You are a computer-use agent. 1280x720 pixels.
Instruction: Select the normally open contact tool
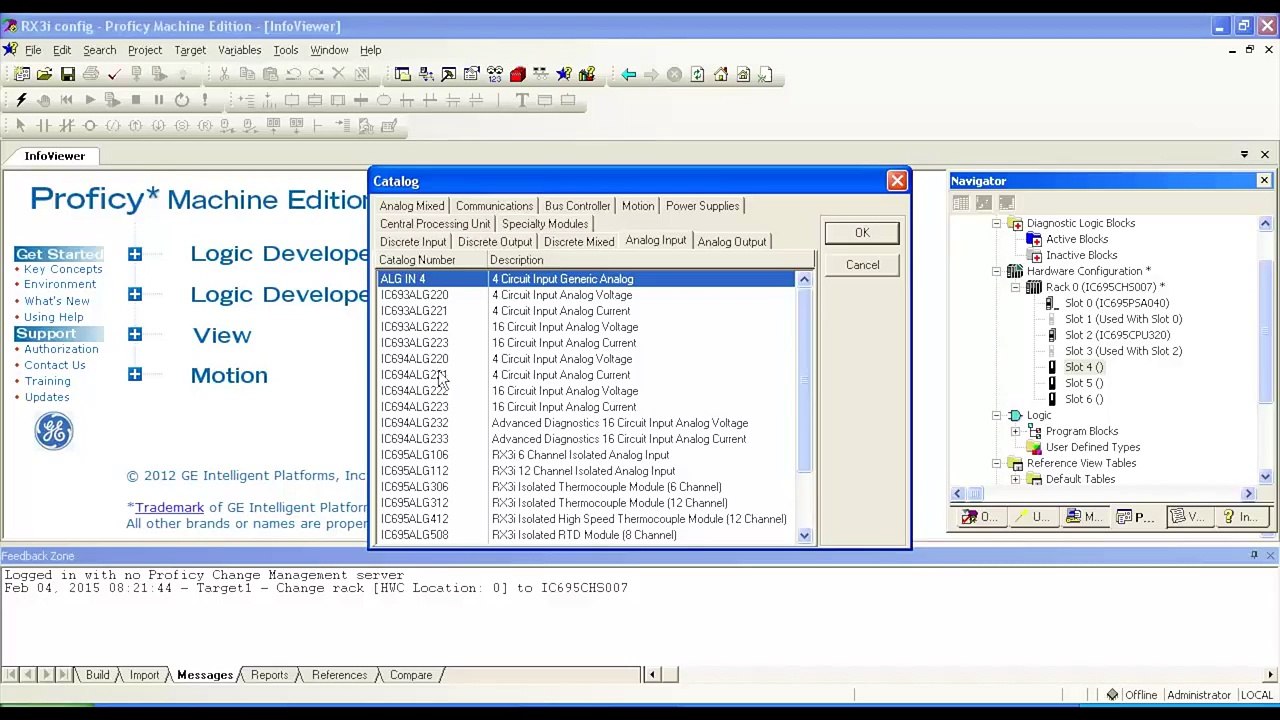pos(43,125)
